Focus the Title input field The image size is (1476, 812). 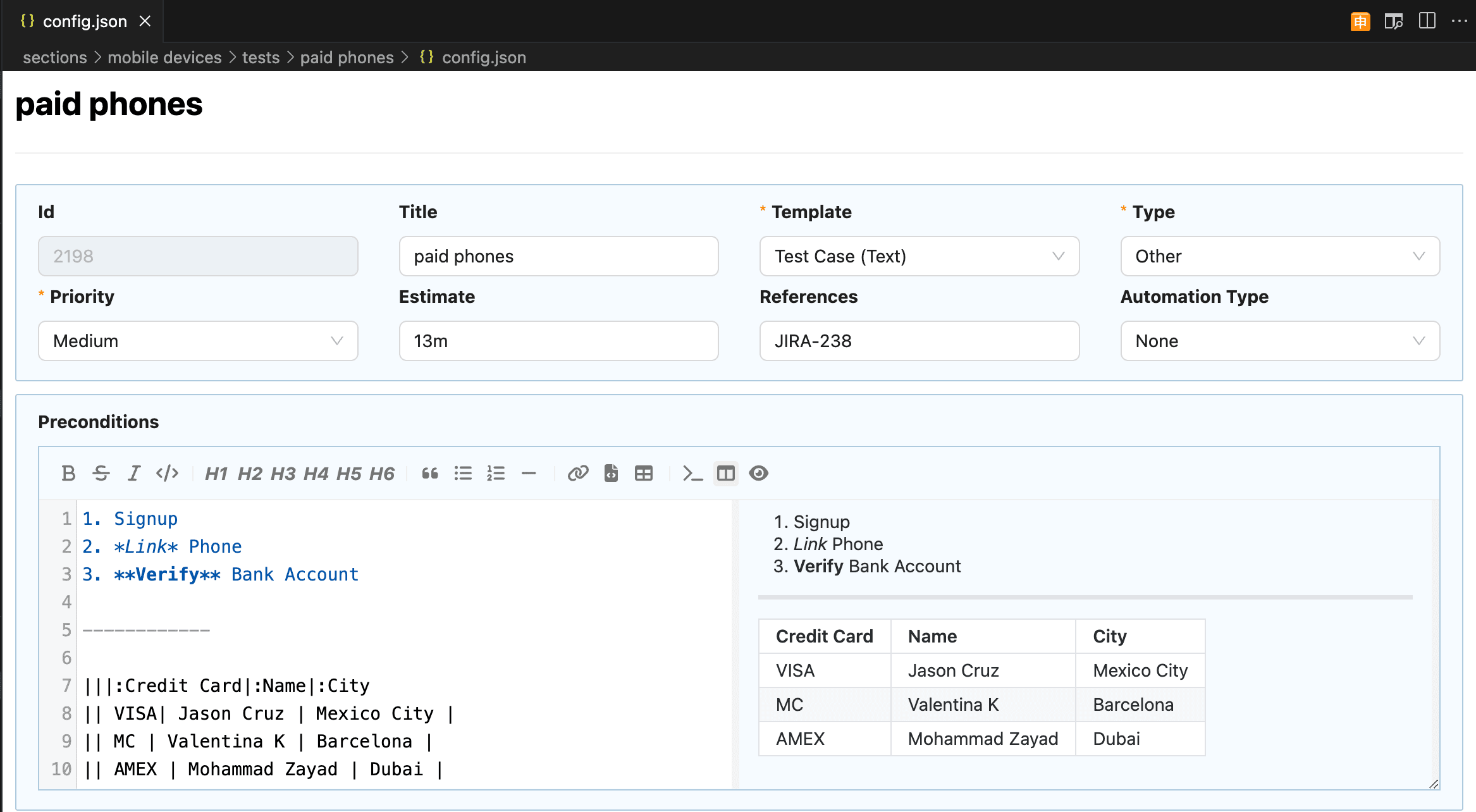tap(558, 256)
